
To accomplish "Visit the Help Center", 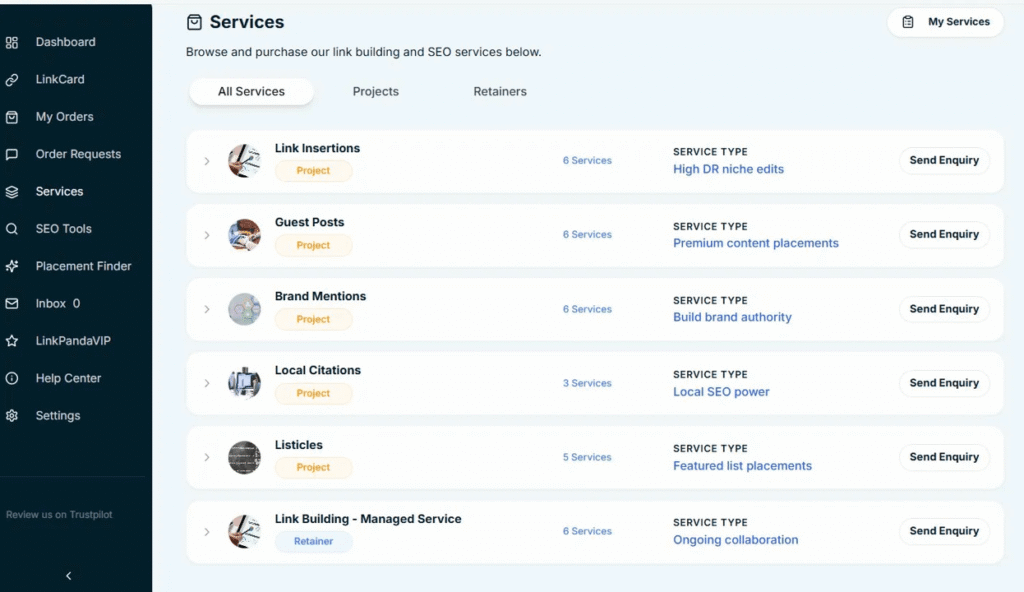I will tap(66, 378).
